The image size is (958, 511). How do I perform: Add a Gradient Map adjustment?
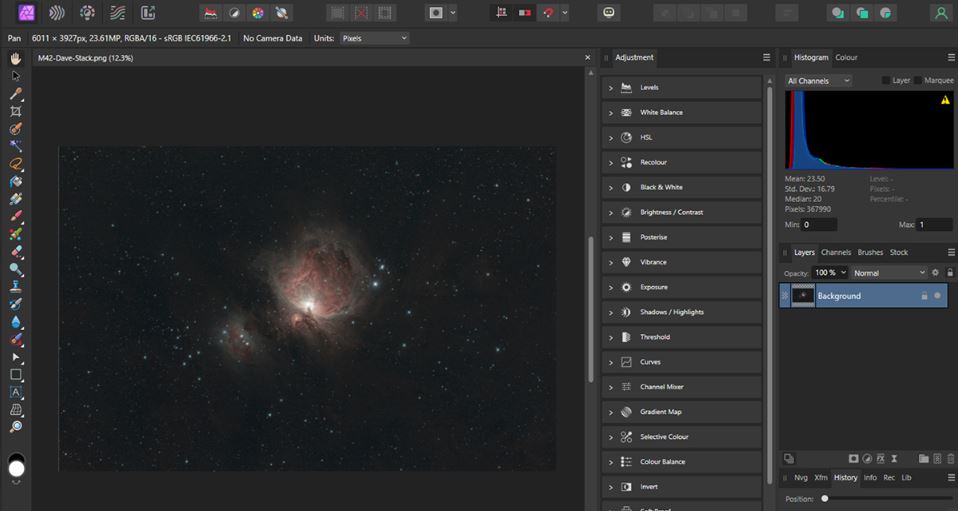[x=681, y=411]
